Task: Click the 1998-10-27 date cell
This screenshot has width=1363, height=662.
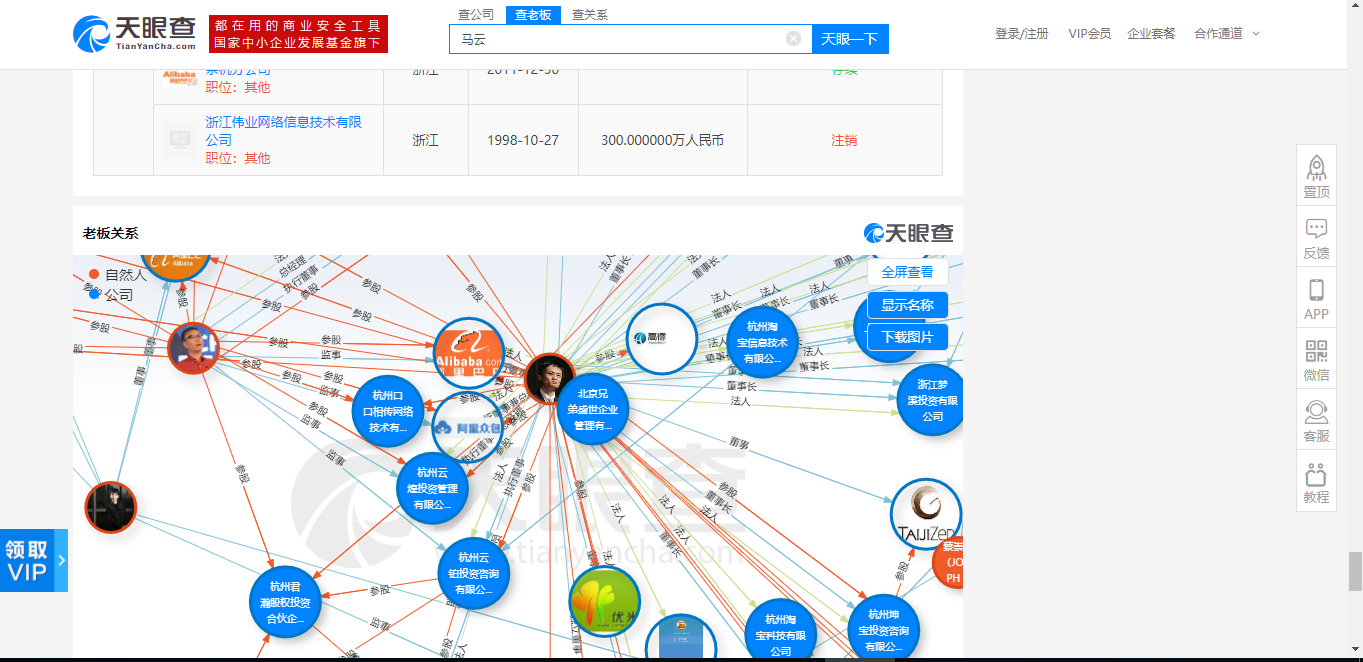Action: point(522,140)
